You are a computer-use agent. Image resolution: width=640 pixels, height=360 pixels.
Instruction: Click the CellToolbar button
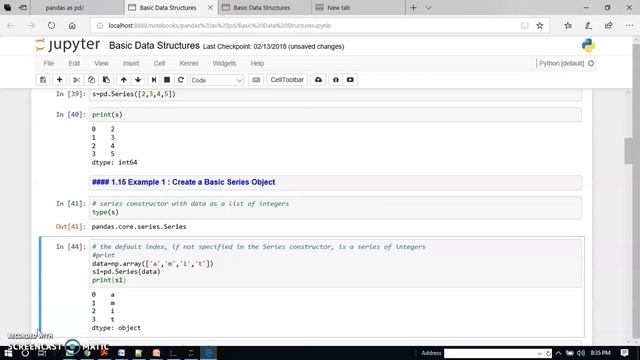coord(287,80)
